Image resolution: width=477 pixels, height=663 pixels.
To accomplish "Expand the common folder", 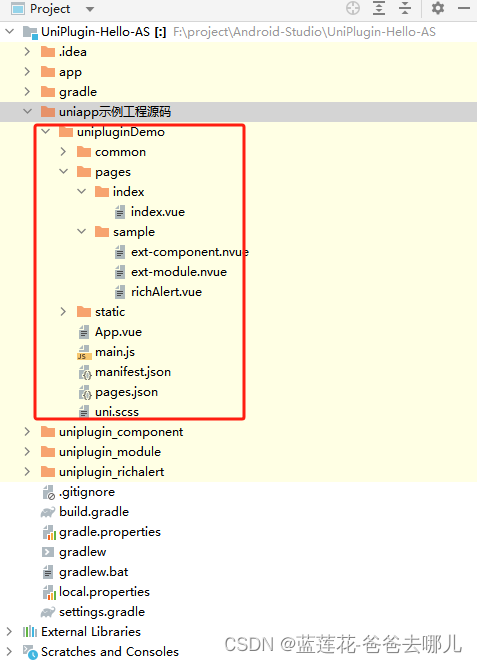I will click(63, 151).
